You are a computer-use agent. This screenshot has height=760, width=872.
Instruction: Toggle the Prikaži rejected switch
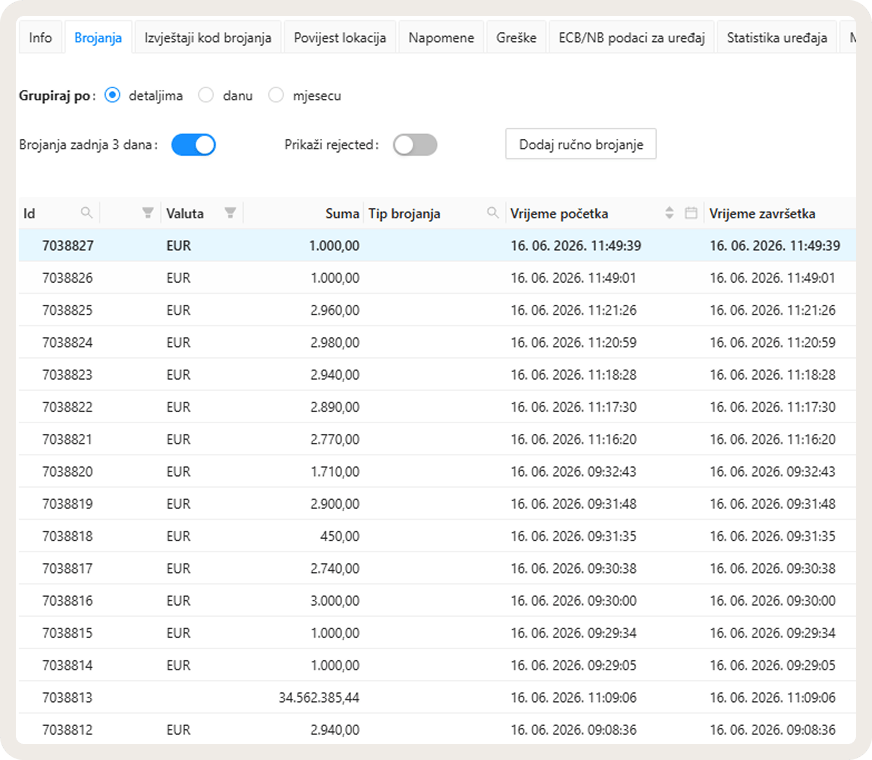tap(415, 145)
